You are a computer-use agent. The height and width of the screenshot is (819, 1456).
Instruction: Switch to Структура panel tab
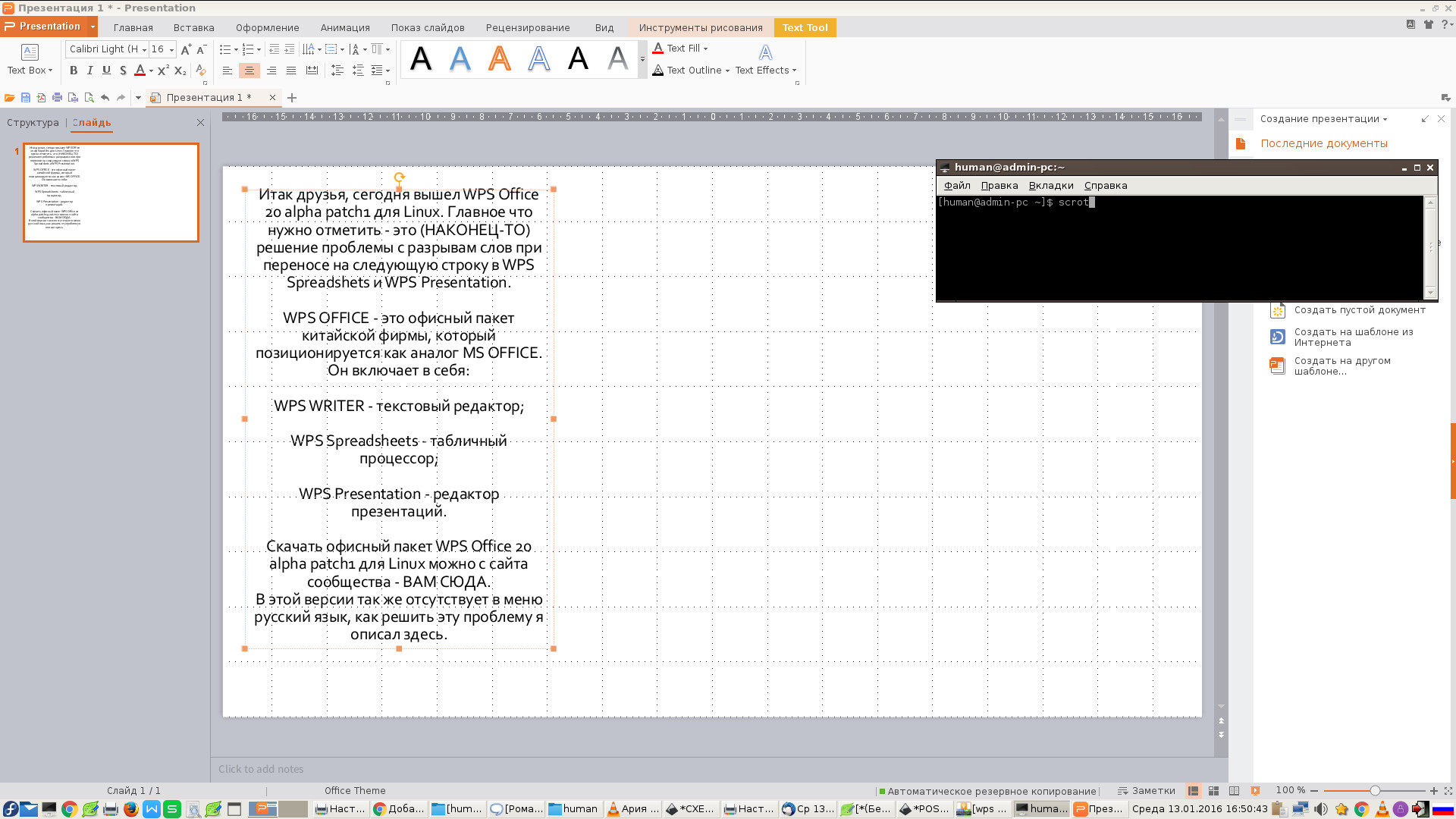(x=33, y=123)
